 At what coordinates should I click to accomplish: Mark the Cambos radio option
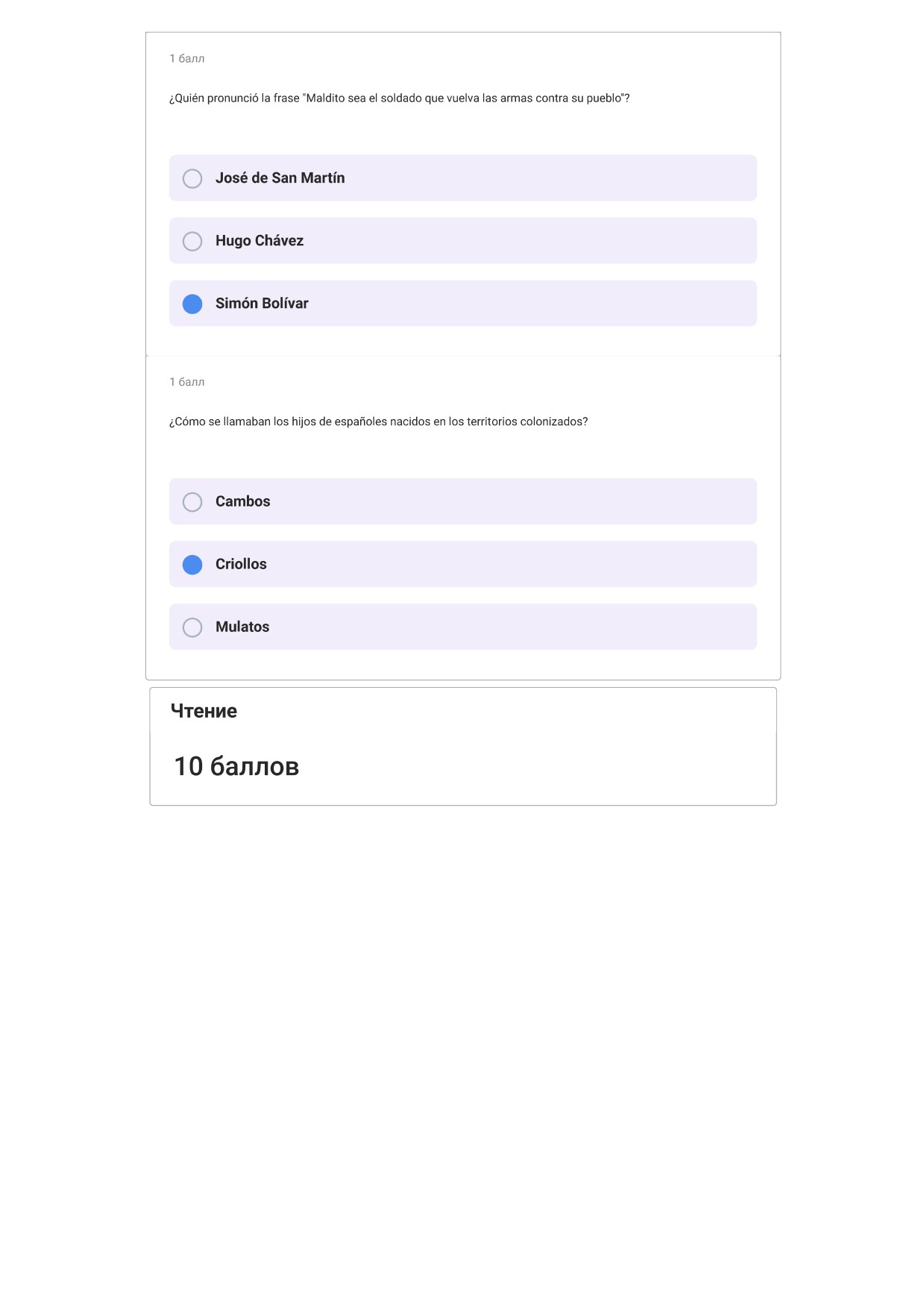192,502
